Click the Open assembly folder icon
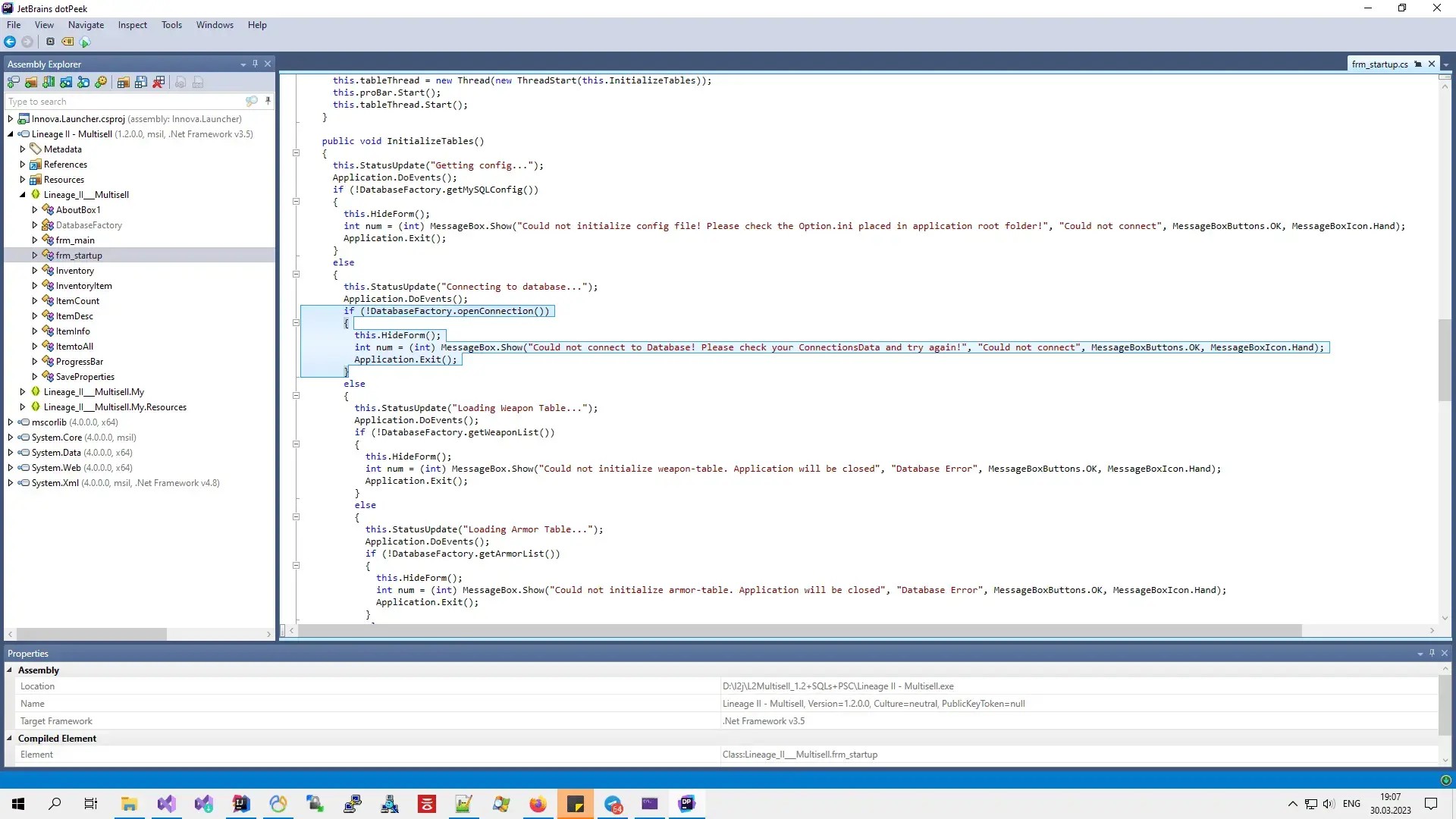 click(x=31, y=82)
